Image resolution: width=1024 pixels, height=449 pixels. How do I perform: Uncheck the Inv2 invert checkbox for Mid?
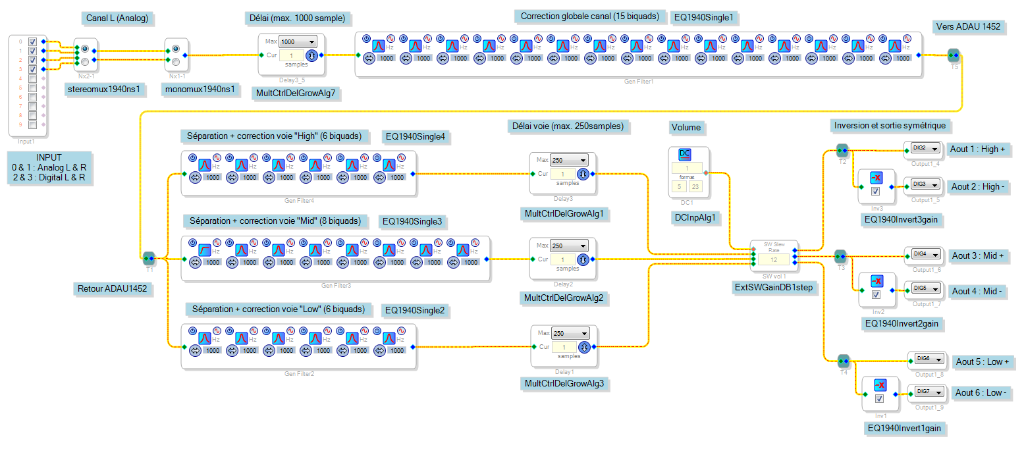point(874,295)
